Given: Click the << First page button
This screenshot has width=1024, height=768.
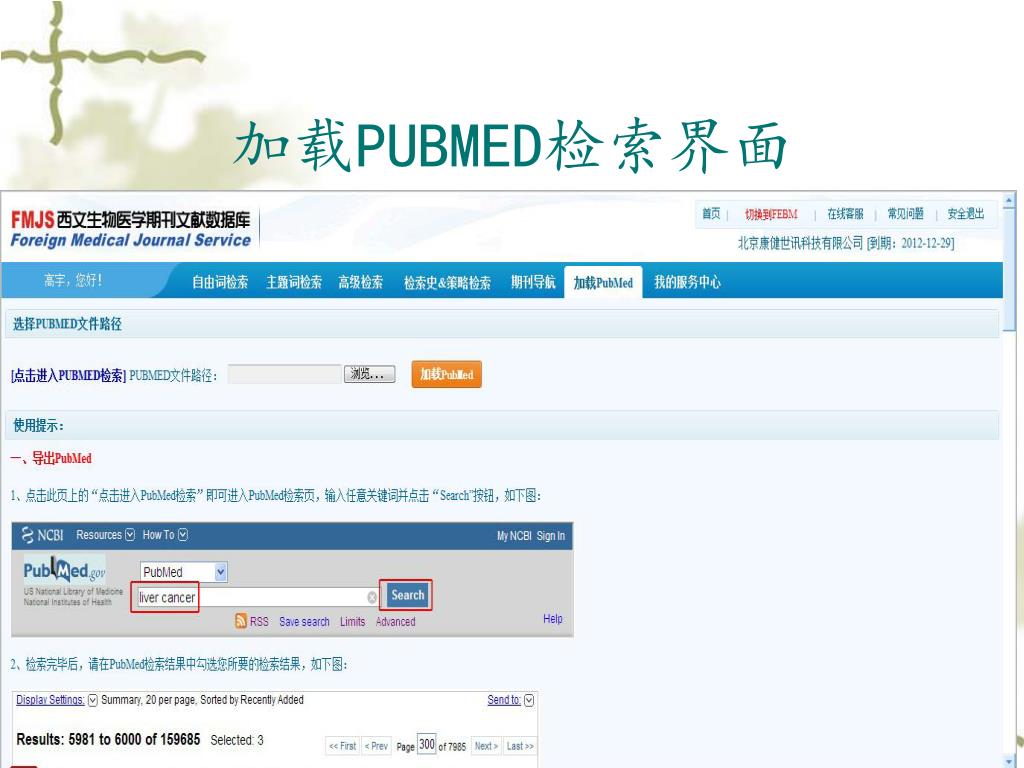Looking at the screenshot, I should [342, 746].
